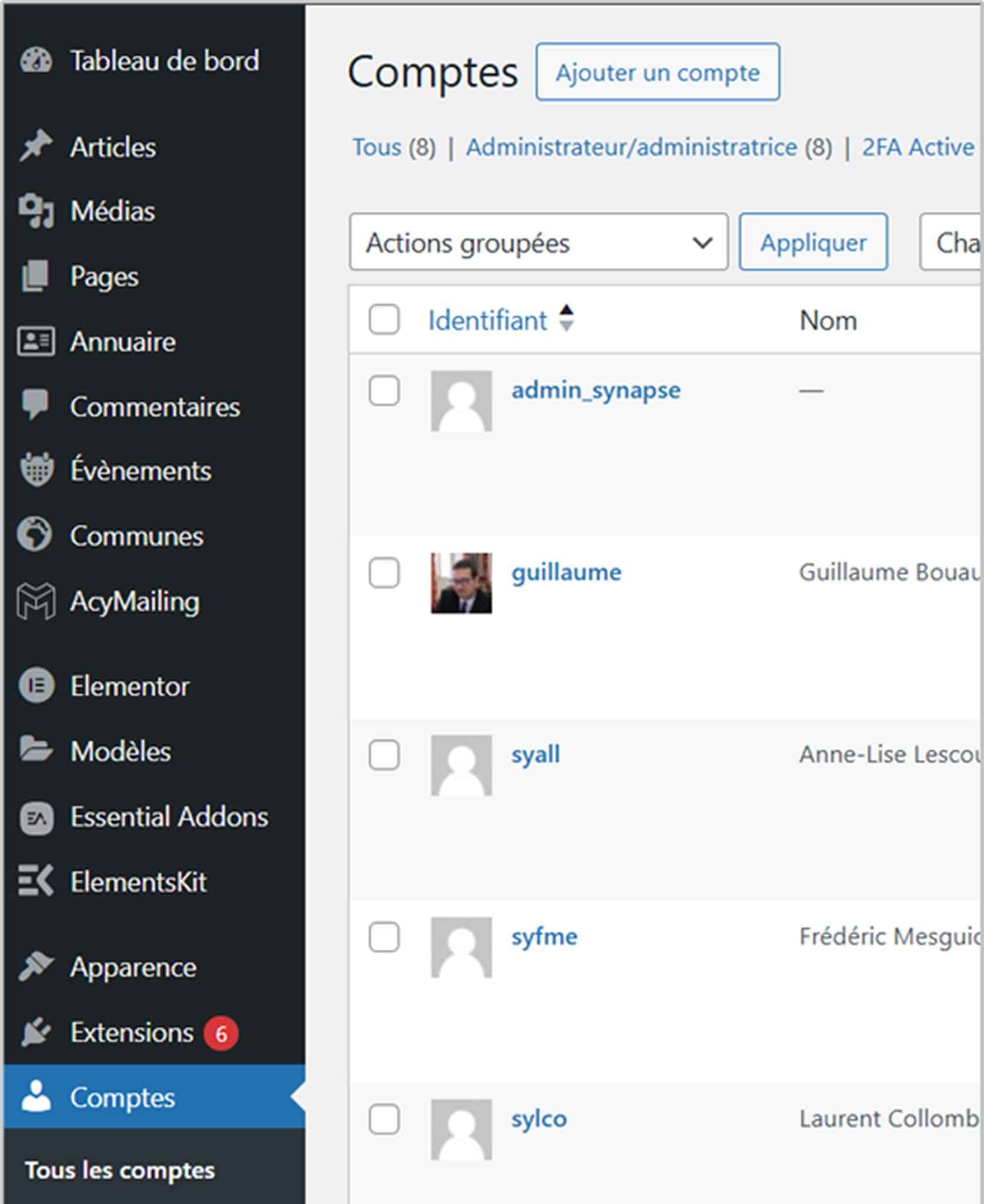
Task: Click the Modèles folder icon
Action: [x=36, y=750]
